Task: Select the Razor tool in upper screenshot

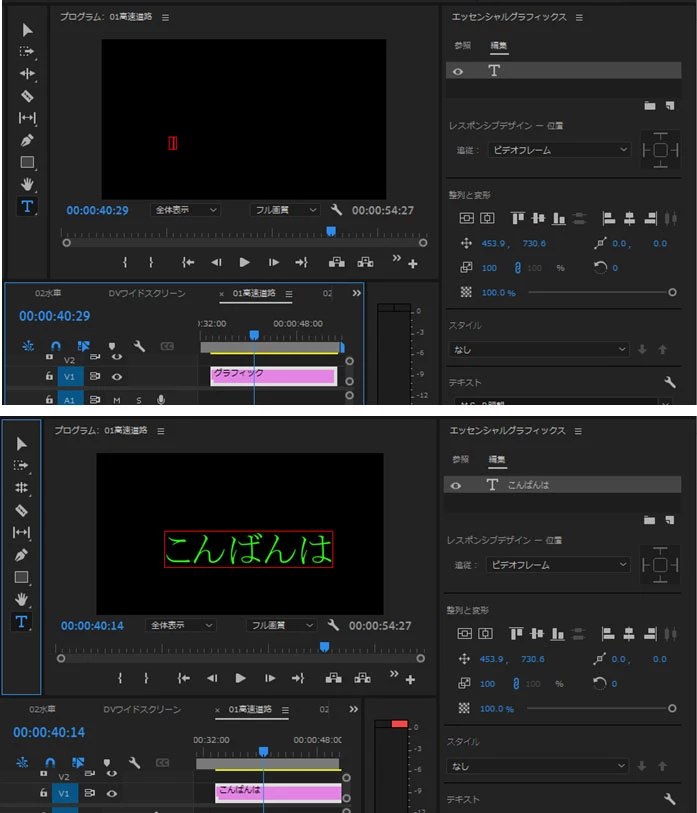Action: pos(27,96)
